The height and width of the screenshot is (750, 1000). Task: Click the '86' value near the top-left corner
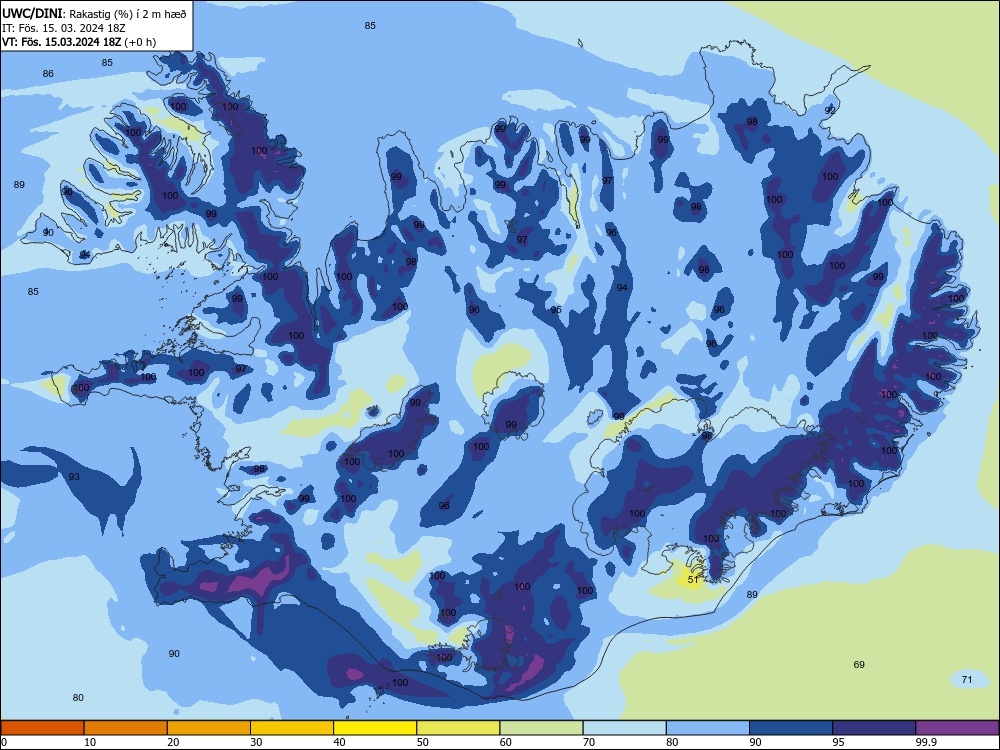pyautogui.click(x=48, y=73)
